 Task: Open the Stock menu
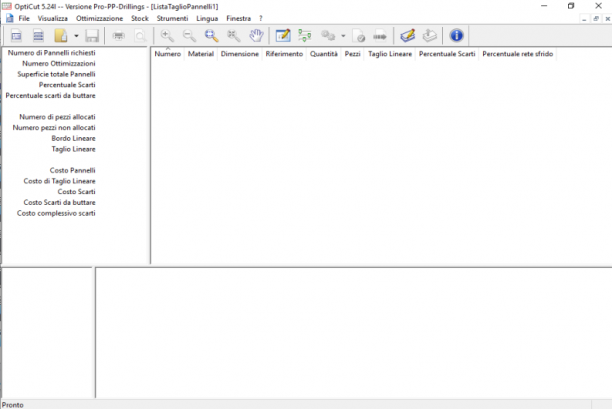[x=140, y=18]
